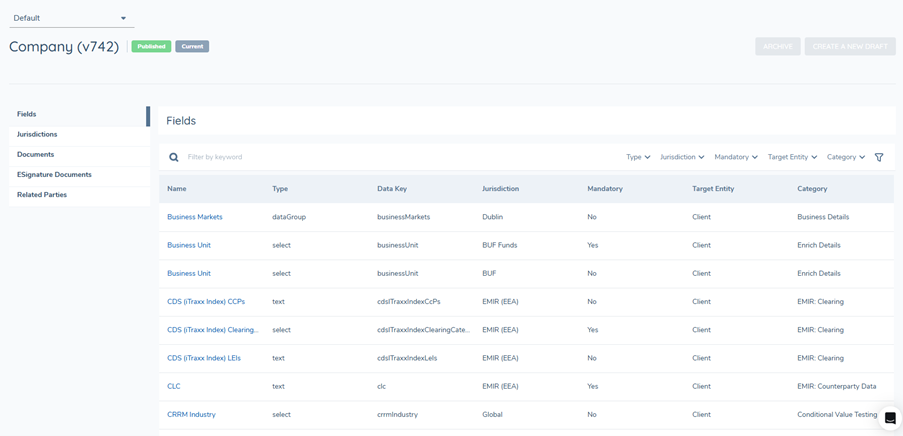Click the search magnifier icon

174,157
